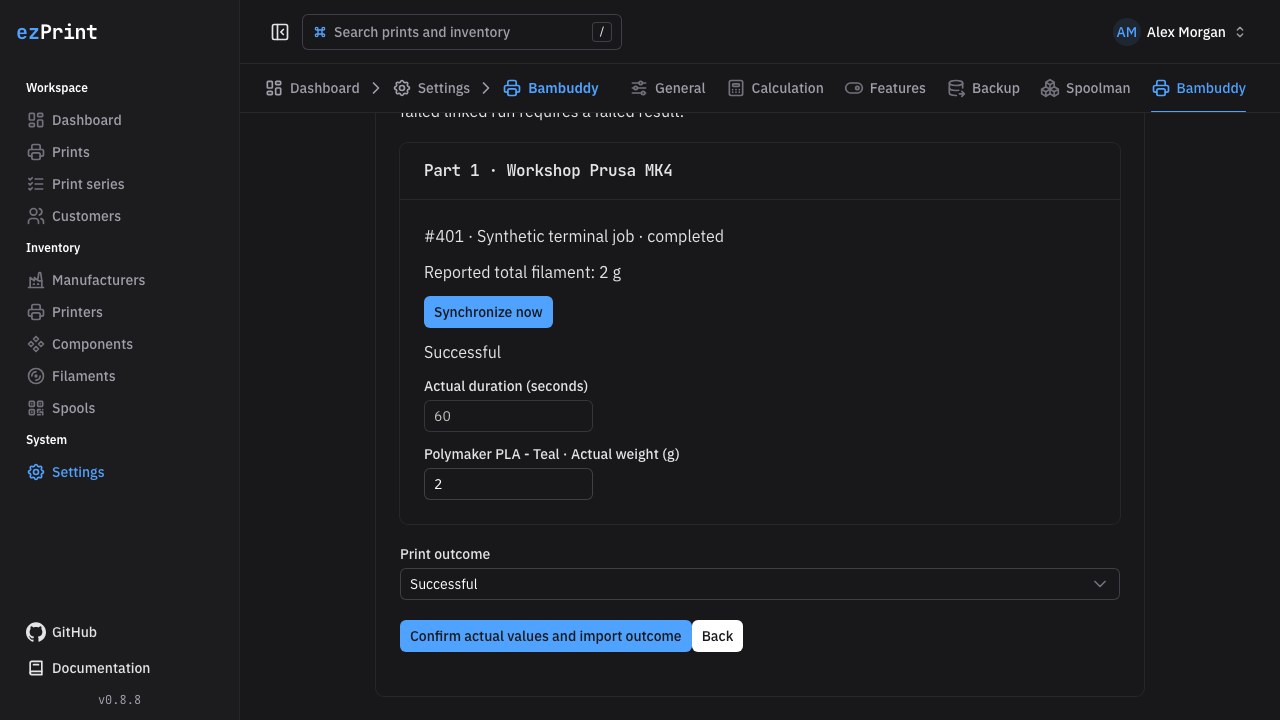
Task: Click the slash shortcut key badge
Action: pyautogui.click(x=601, y=32)
